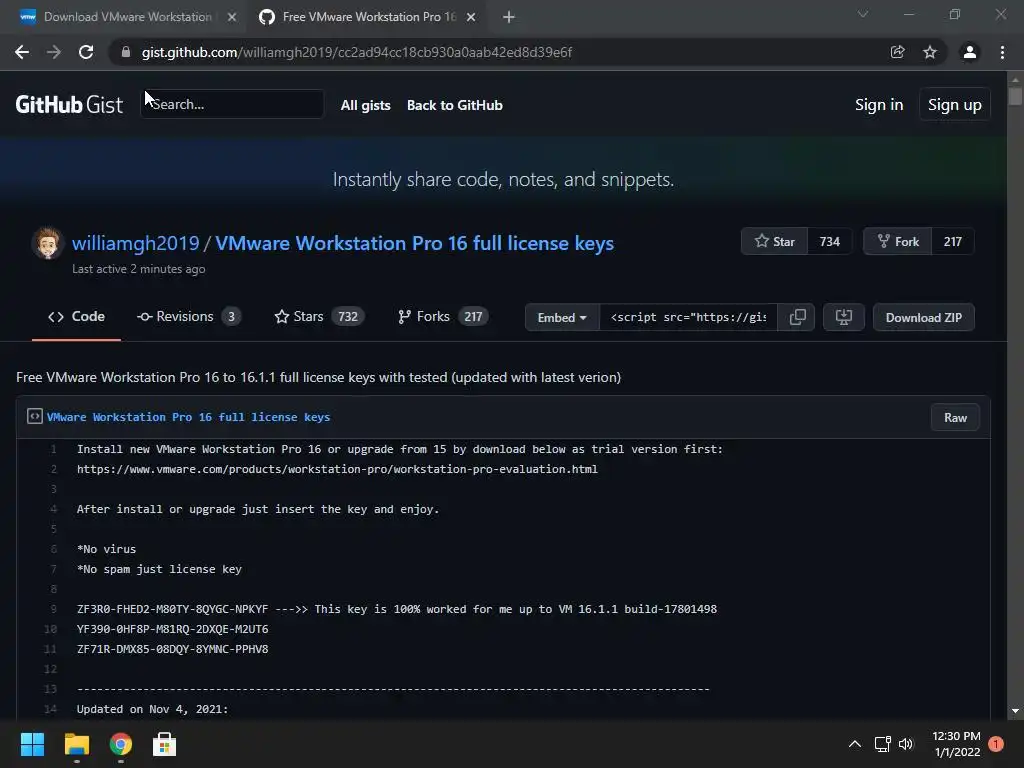Screen dimensions: 1024x768
Task: Switch to Download VMware Workstation tab
Action: tap(128, 17)
